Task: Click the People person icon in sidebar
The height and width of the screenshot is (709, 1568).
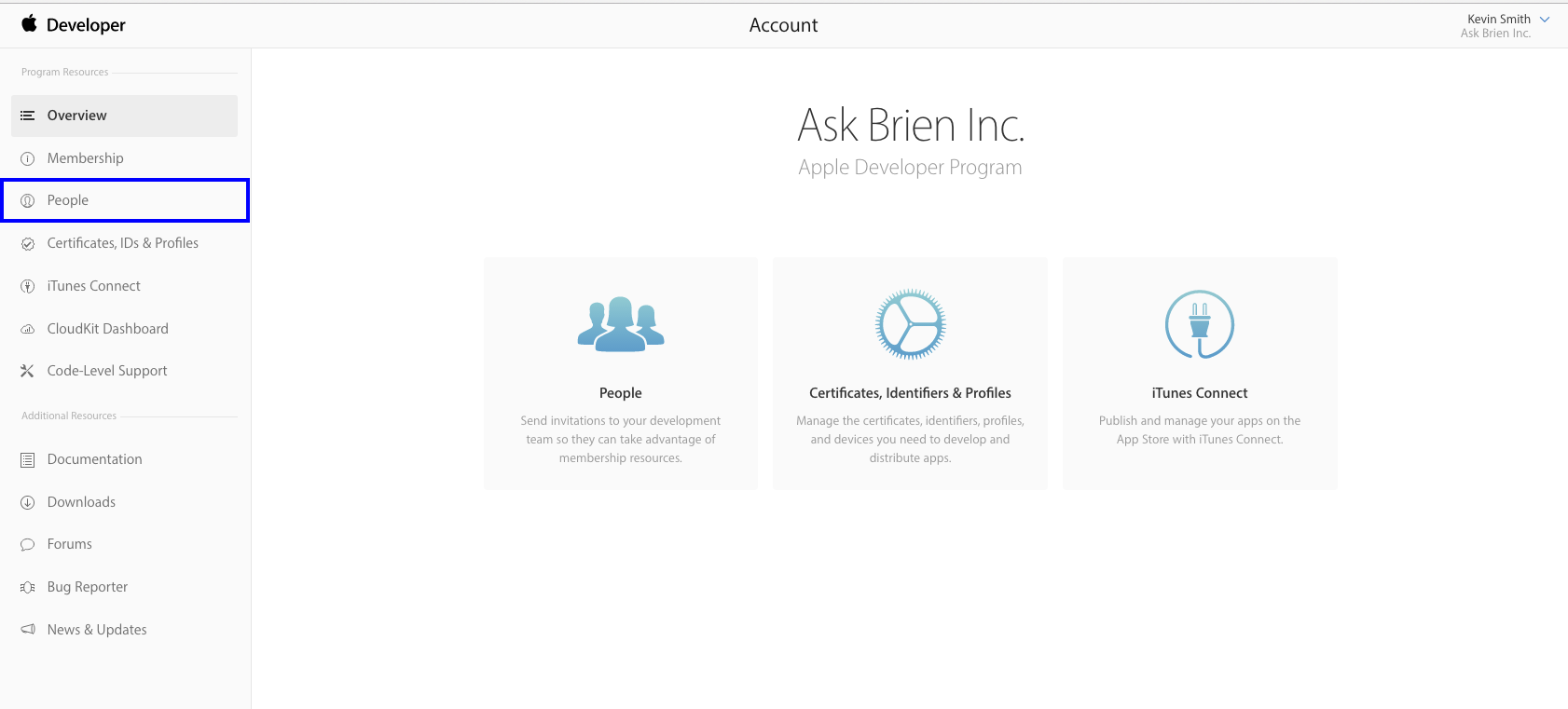Action: click(x=28, y=200)
